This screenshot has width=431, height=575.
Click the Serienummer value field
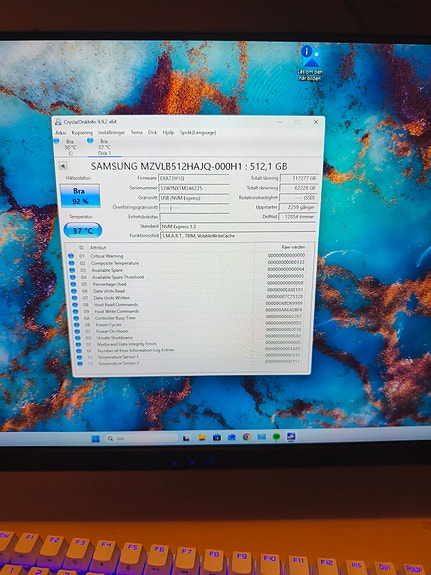coord(194,188)
